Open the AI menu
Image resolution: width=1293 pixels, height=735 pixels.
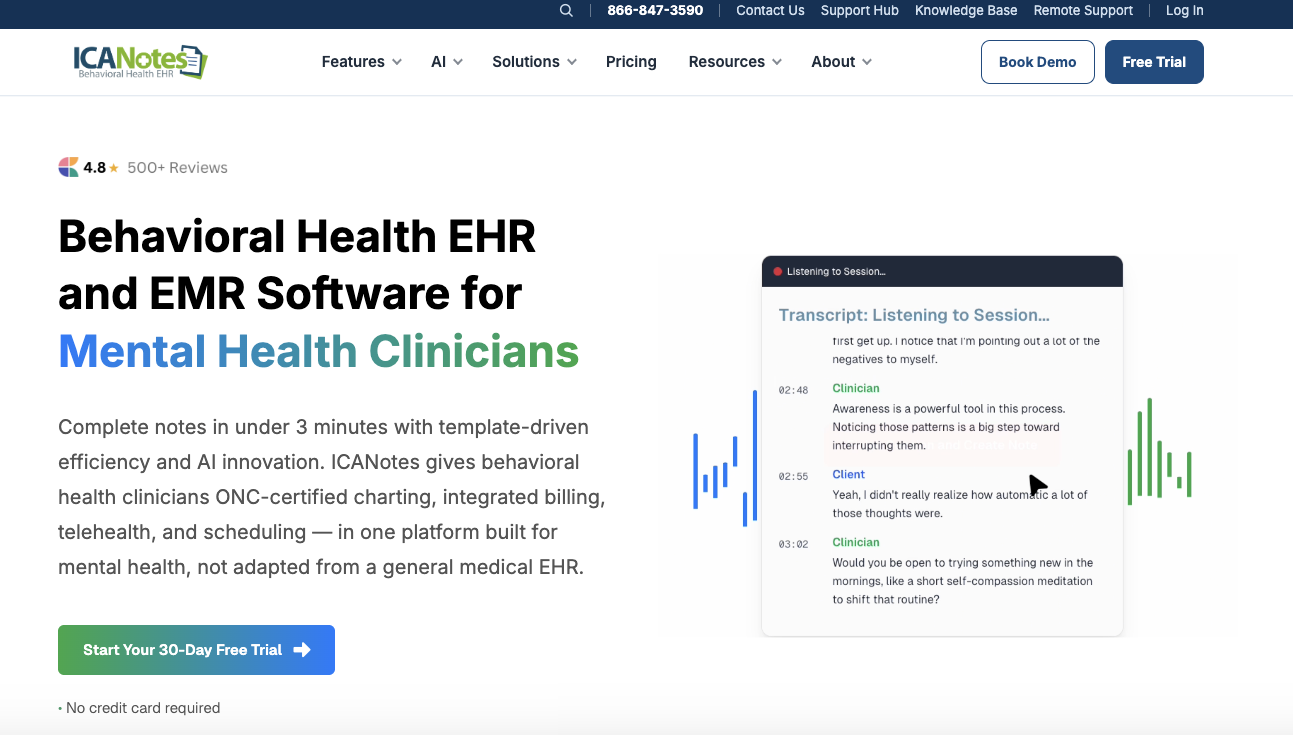coord(438,62)
